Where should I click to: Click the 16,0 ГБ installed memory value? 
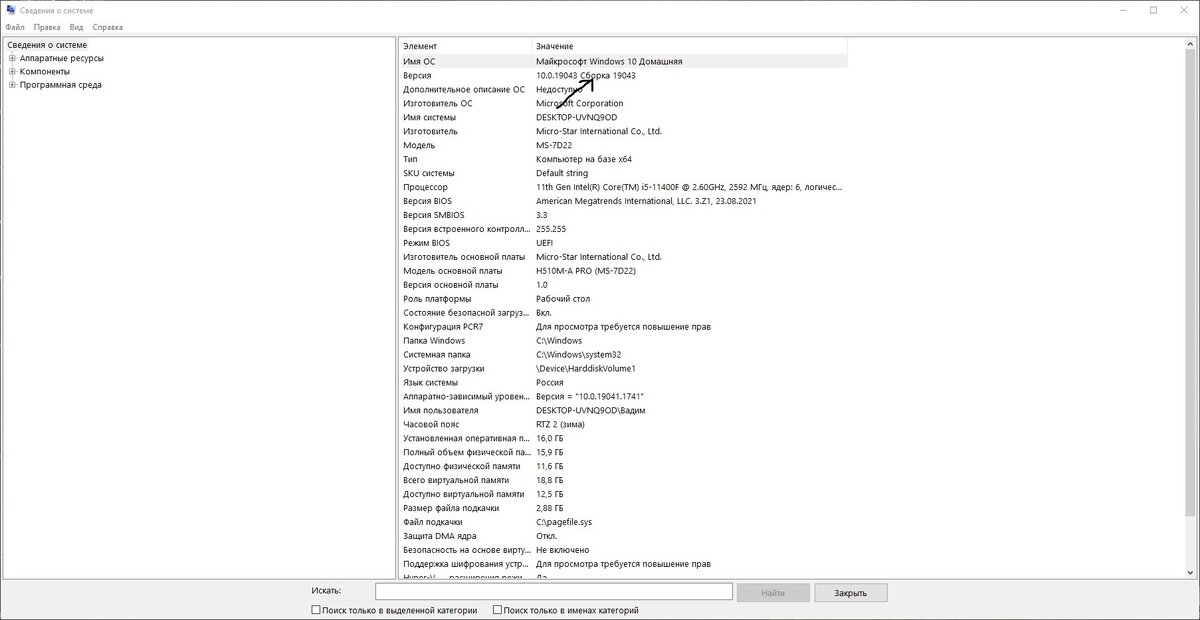tap(550, 439)
